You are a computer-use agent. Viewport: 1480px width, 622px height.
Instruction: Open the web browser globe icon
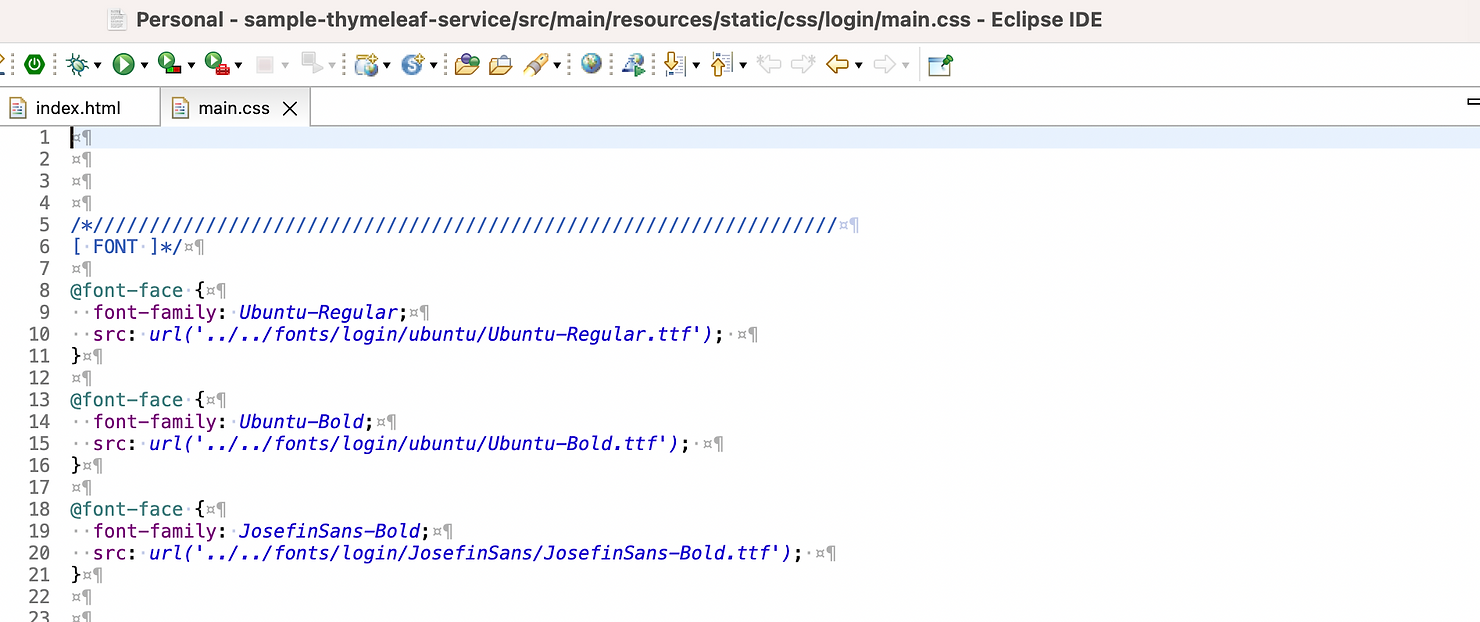(x=591, y=65)
